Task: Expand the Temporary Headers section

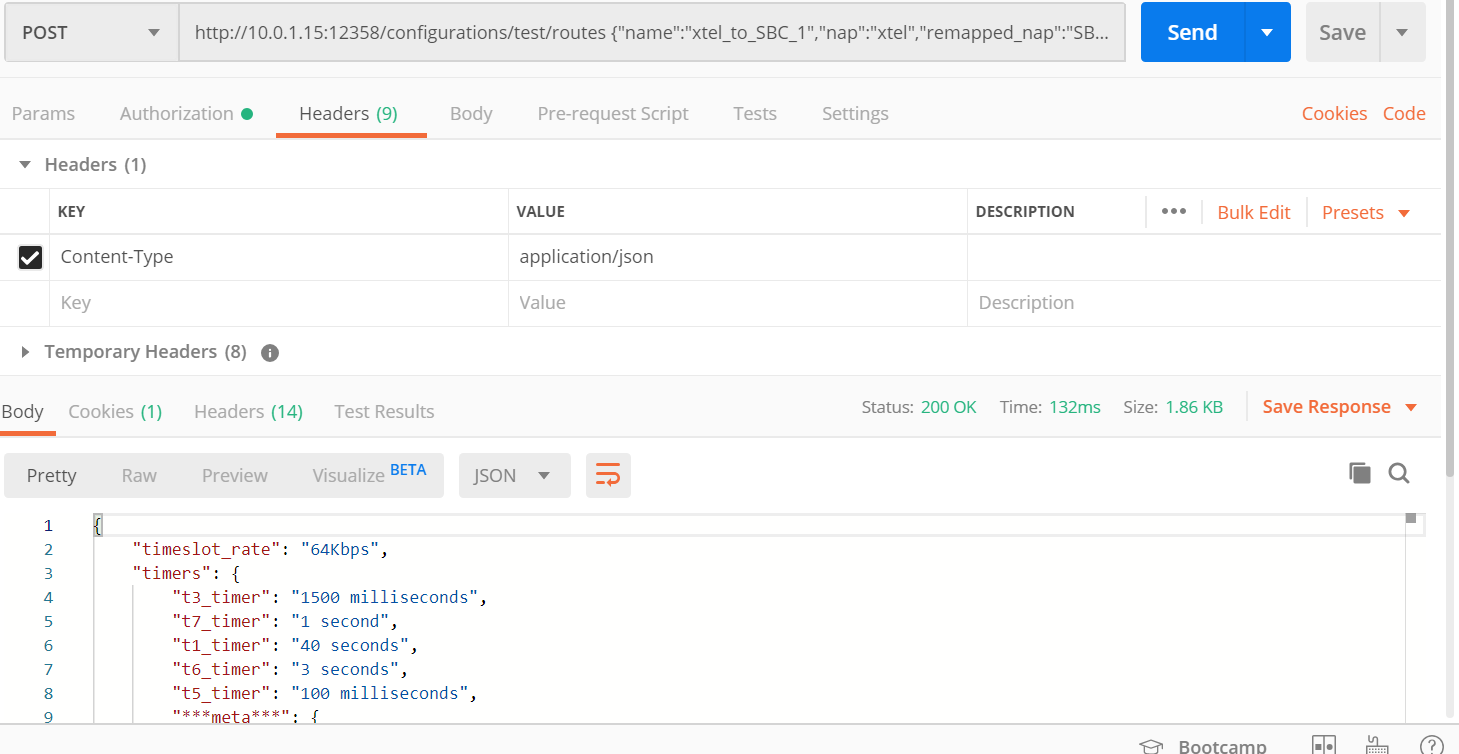Action: 26,352
